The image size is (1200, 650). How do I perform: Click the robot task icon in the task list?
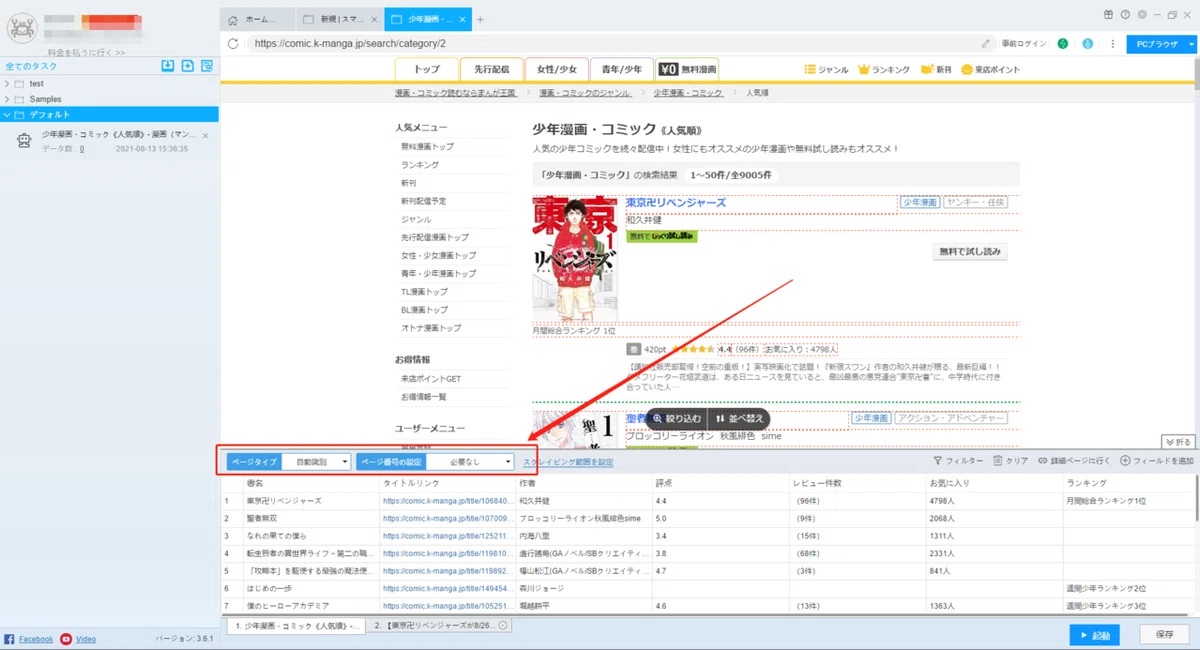24,141
